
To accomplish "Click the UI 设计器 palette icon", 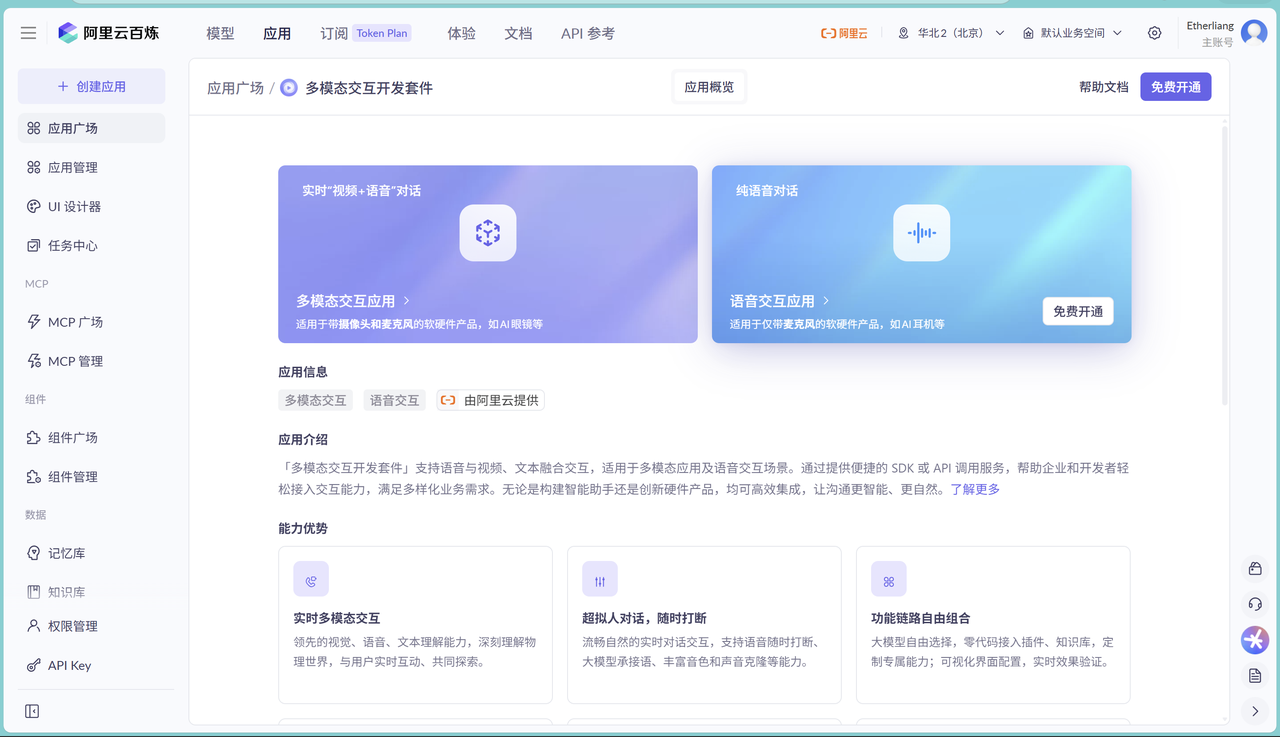I will pyautogui.click(x=34, y=206).
